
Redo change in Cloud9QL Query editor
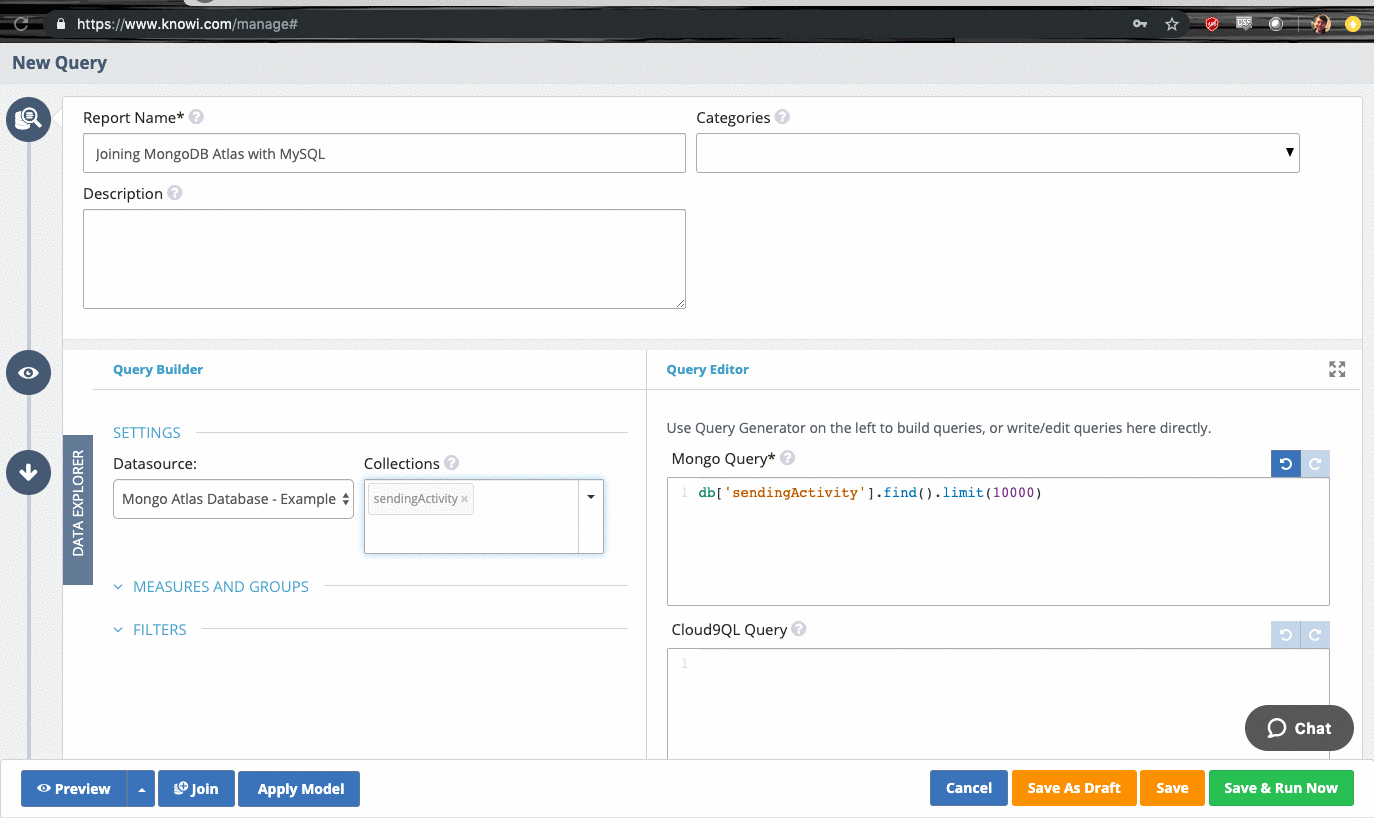coord(1315,635)
